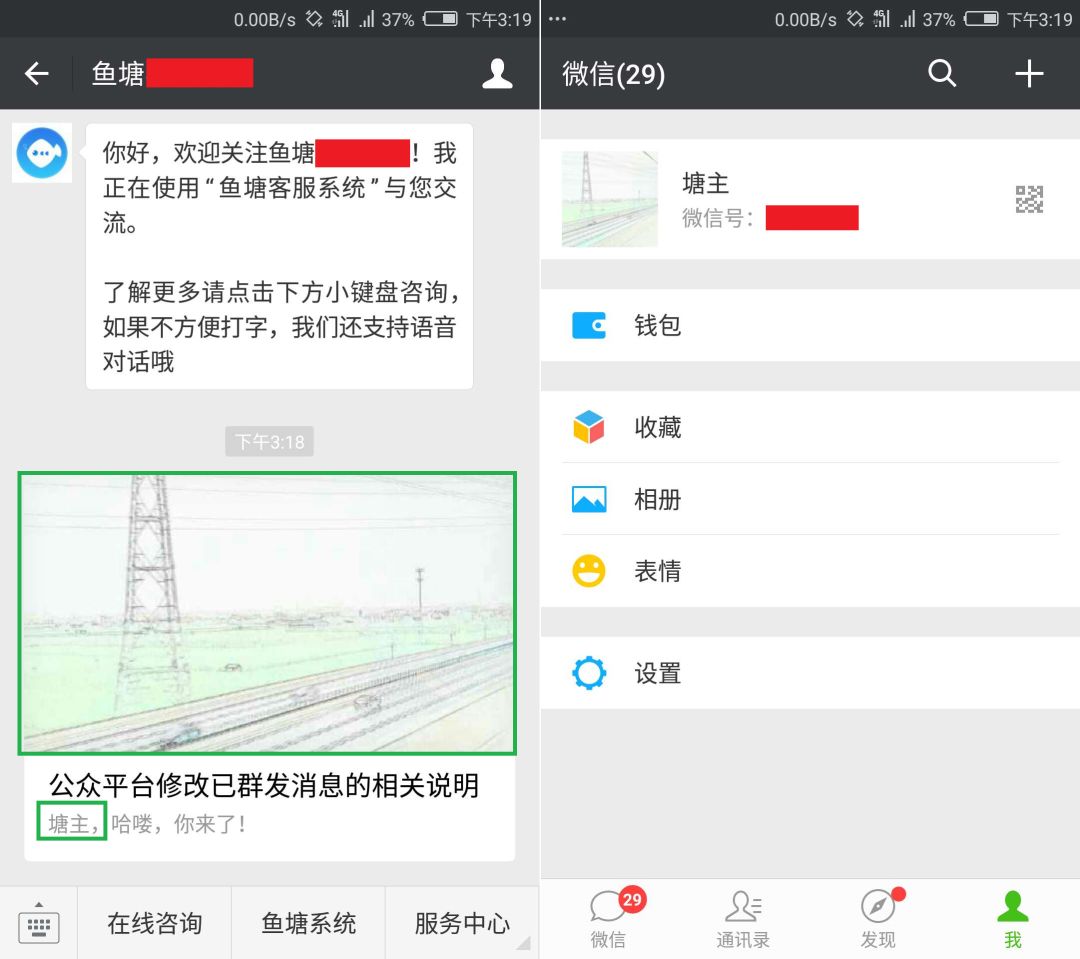Image resolution: width=1080 pixels, height=959 pixels.
Task: Tap the overflow dots in right status bar
Action: tap(557, 19)
